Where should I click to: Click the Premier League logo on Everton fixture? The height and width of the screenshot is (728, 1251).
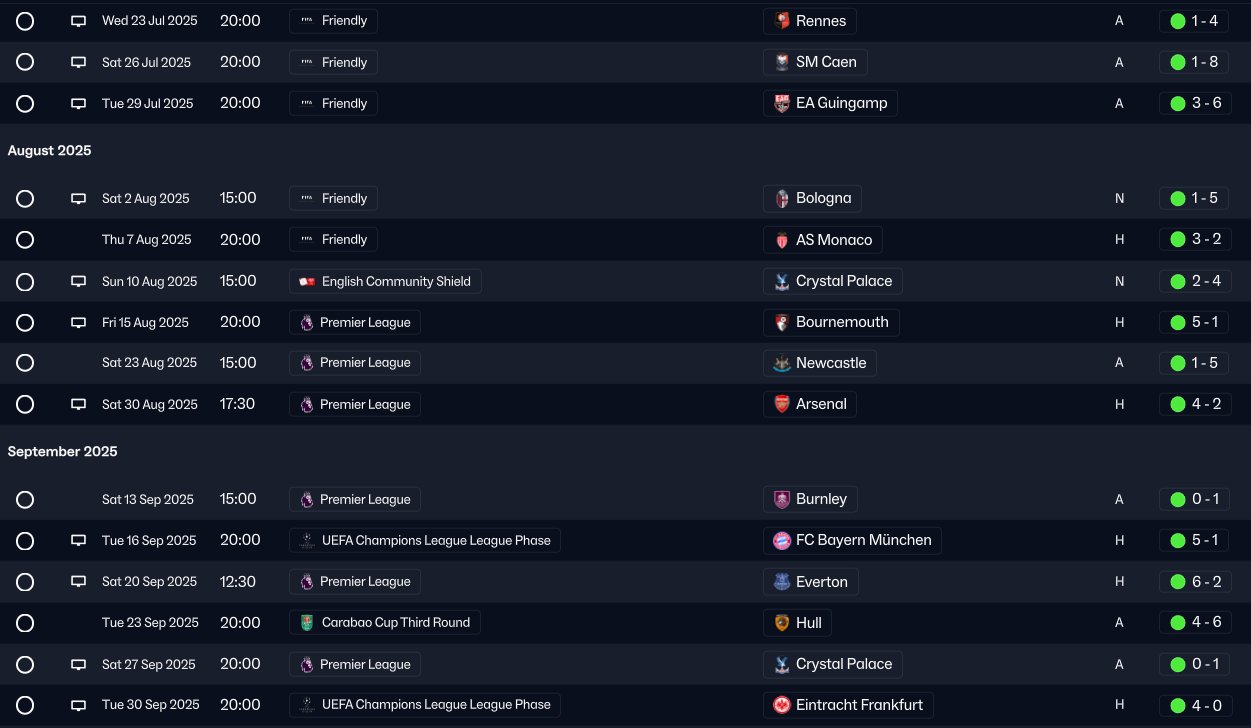point(307,582)
